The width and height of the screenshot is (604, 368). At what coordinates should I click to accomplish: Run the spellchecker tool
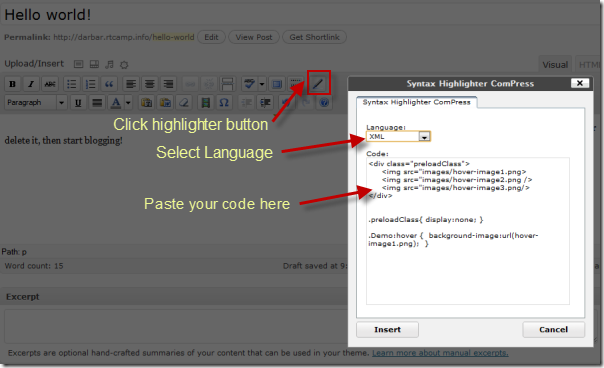point(249,84)
